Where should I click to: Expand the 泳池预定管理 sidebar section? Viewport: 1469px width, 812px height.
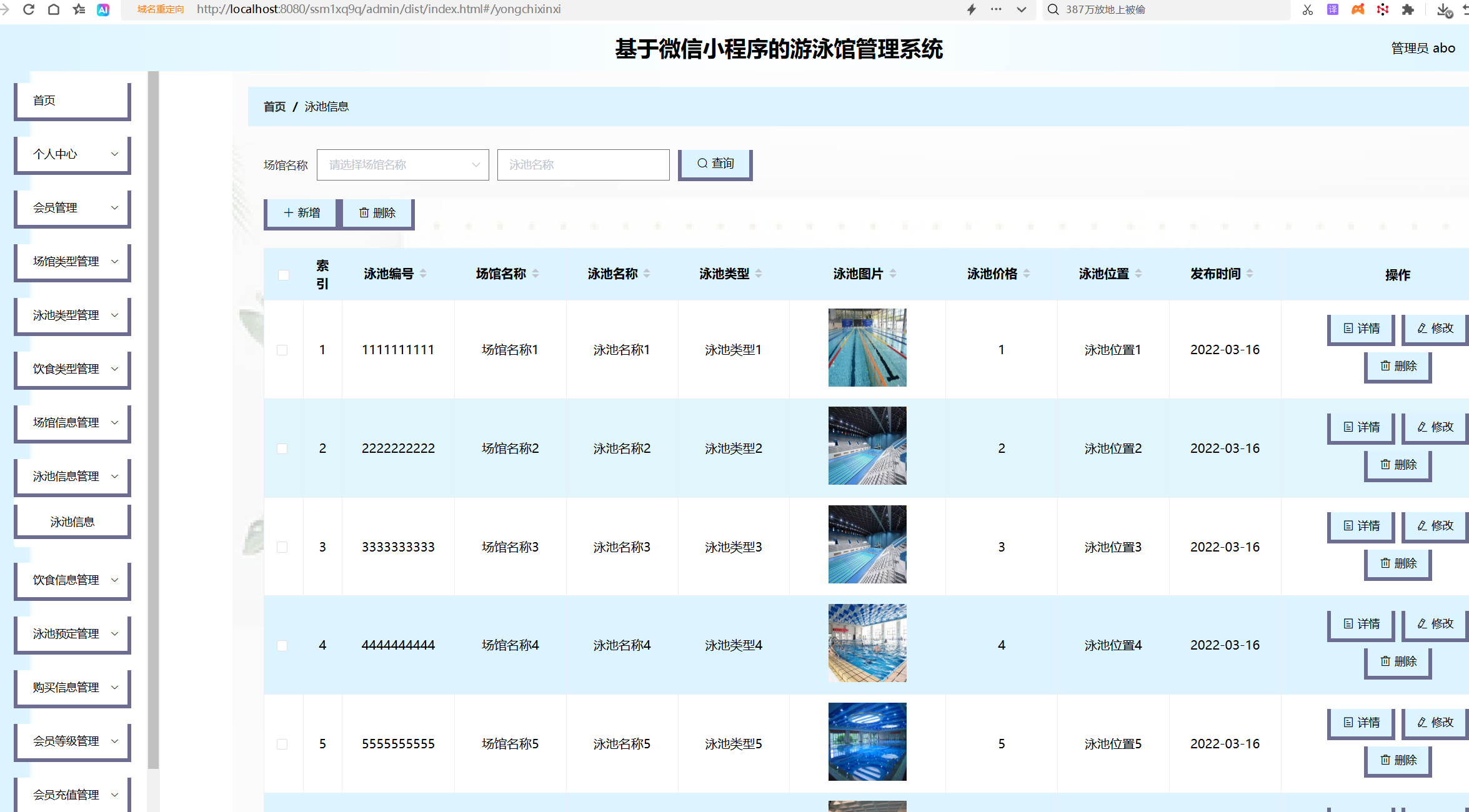click(x=72, y=633)
